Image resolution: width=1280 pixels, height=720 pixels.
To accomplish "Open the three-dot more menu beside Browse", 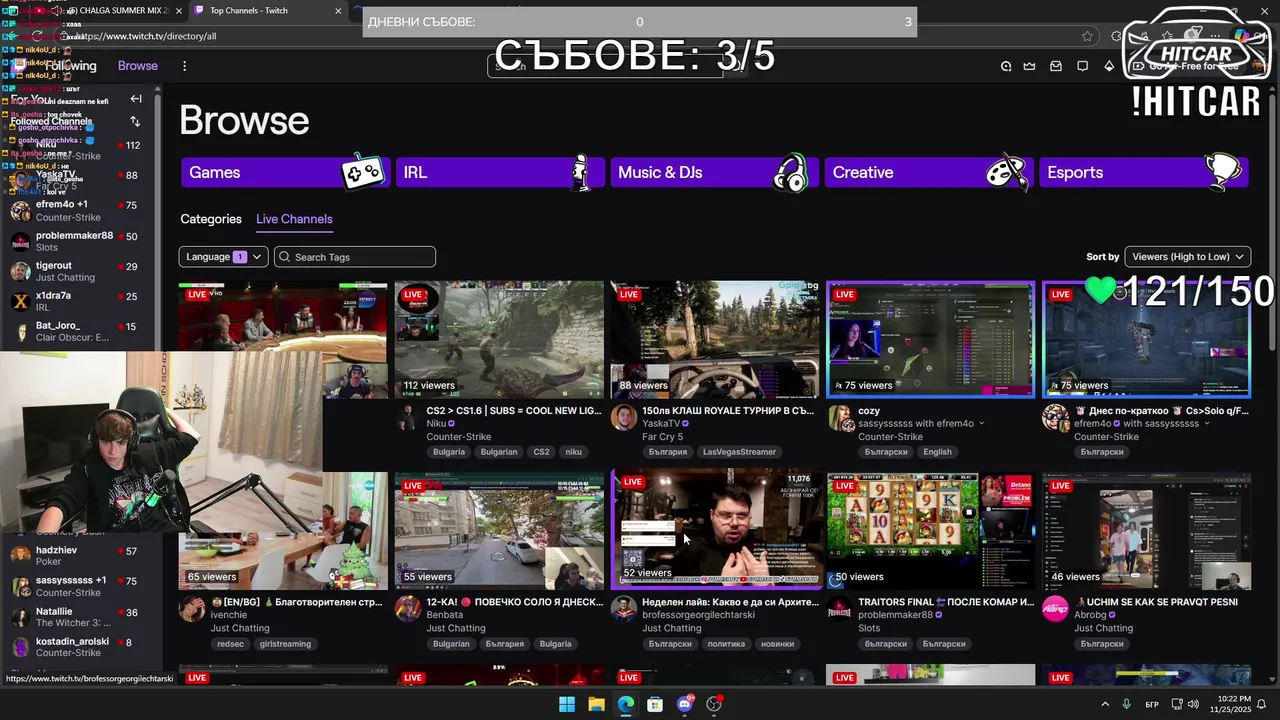I will click(184, 66).
